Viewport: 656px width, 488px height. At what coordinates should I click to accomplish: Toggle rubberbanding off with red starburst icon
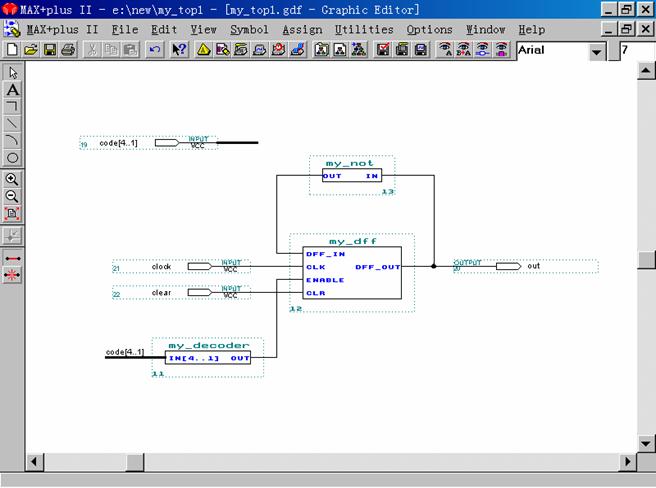point(12,275)
